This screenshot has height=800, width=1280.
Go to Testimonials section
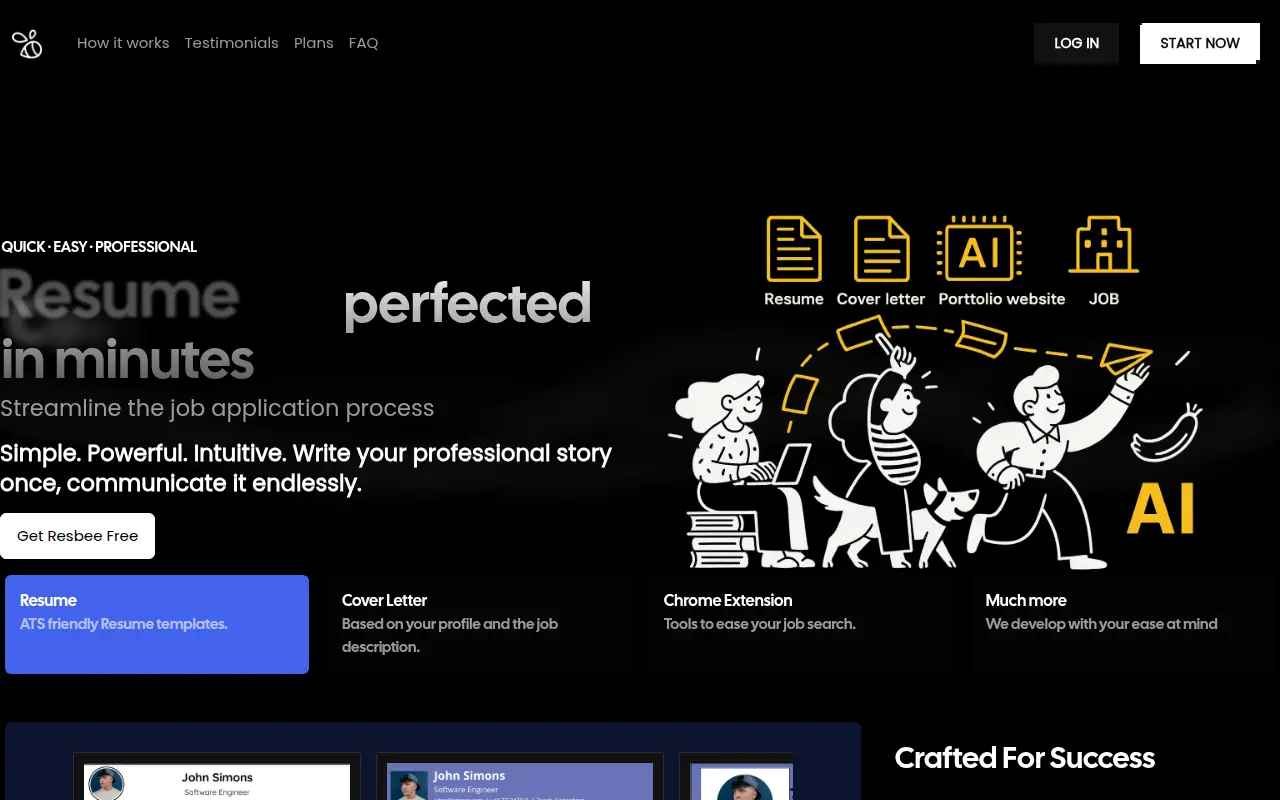232,43
